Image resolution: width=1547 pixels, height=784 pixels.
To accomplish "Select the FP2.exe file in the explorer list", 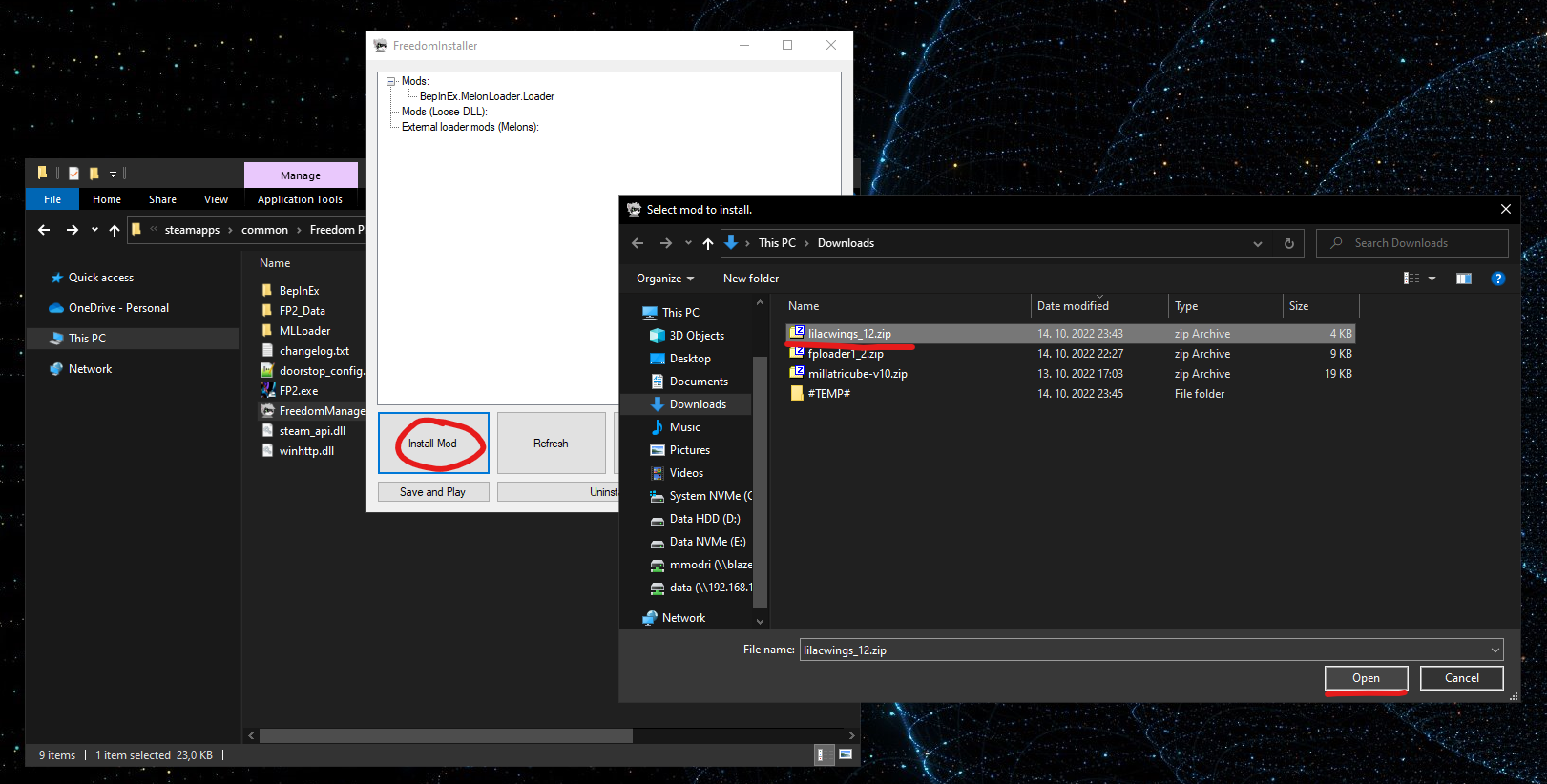I will point(299,391).
